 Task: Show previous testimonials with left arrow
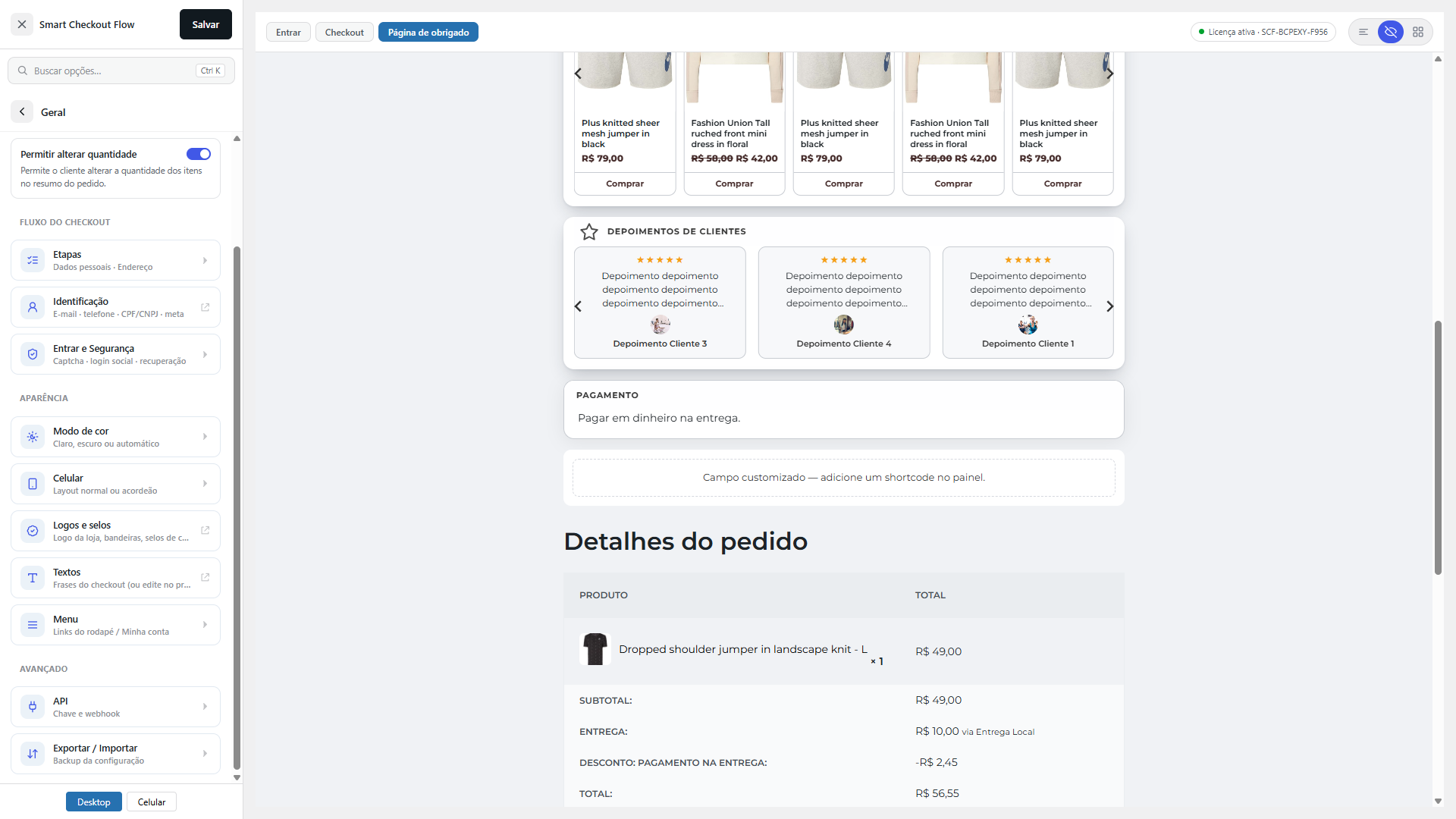578,306
